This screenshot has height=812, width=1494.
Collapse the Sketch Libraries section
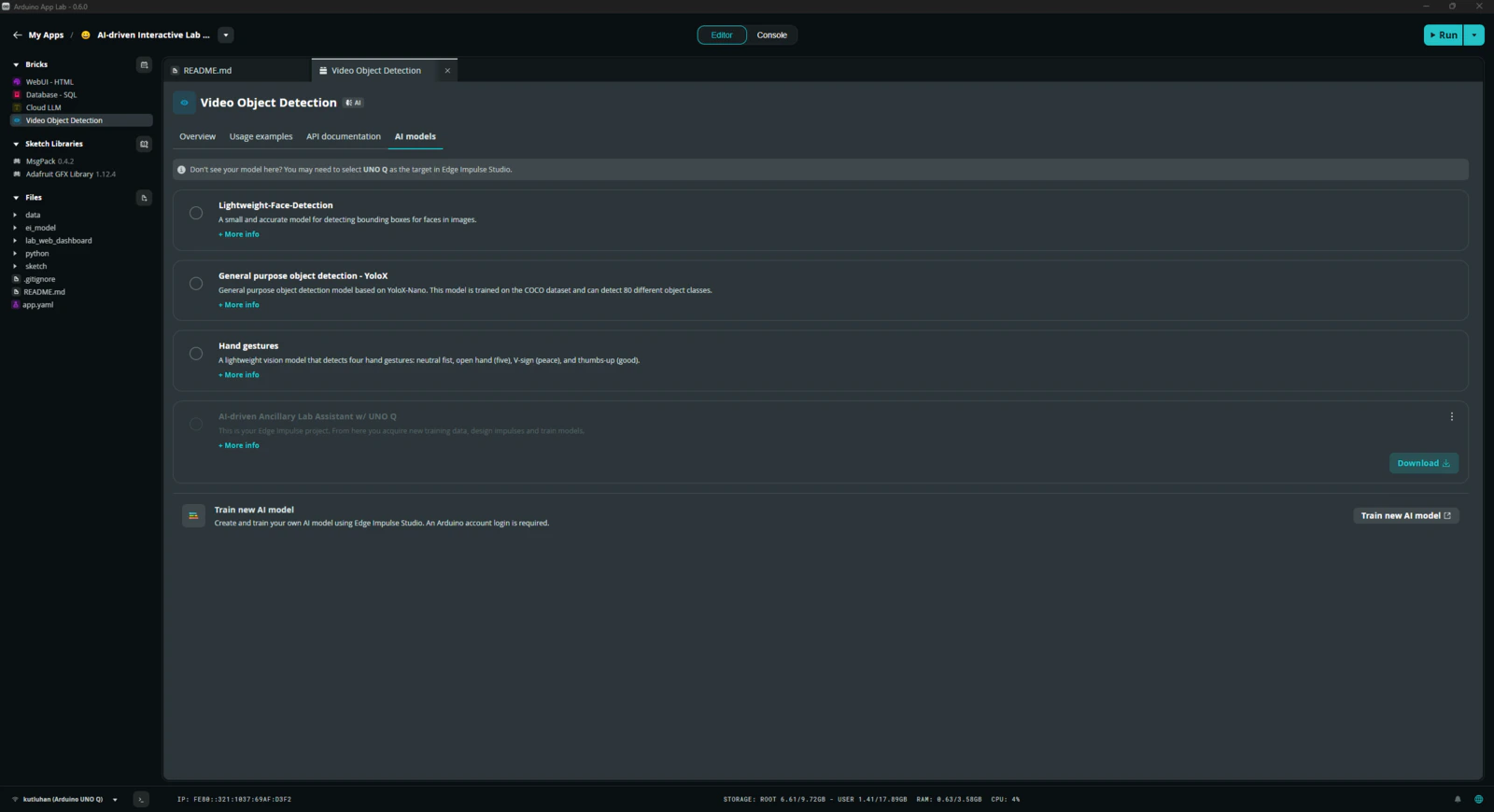pos(16,144)
